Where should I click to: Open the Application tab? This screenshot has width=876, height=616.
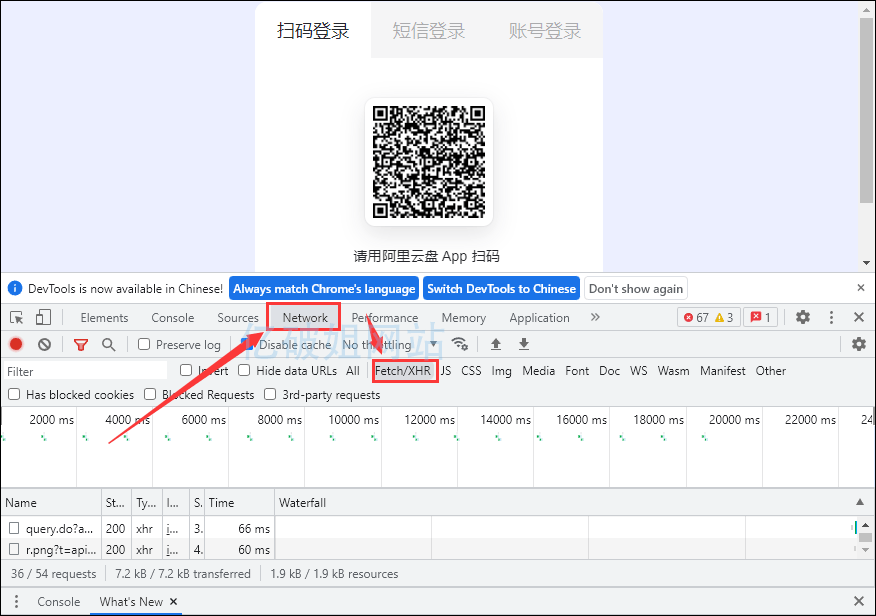point(540,318)
